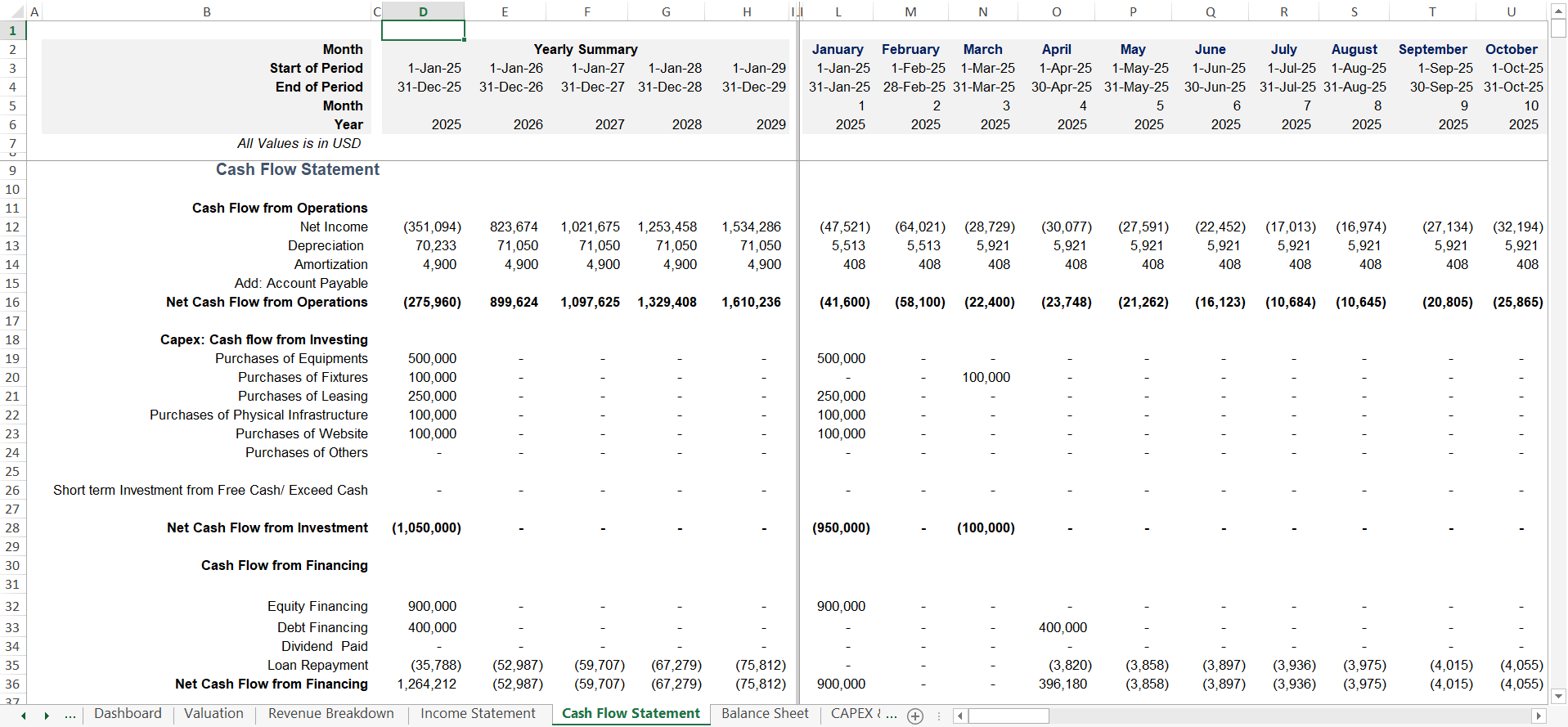
Task: Click the 31-Dec-27 end of period cell
Action: (x=592, y=87)
